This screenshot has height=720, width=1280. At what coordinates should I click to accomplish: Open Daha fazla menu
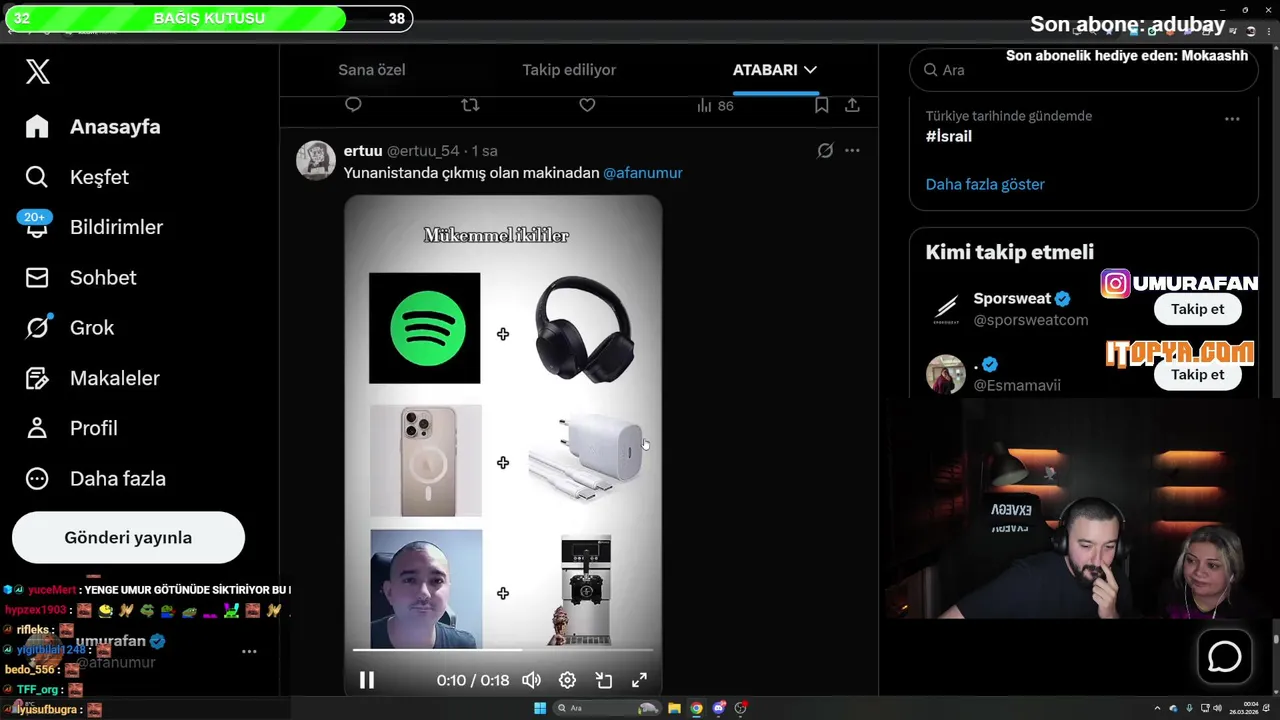coord(95,478)
